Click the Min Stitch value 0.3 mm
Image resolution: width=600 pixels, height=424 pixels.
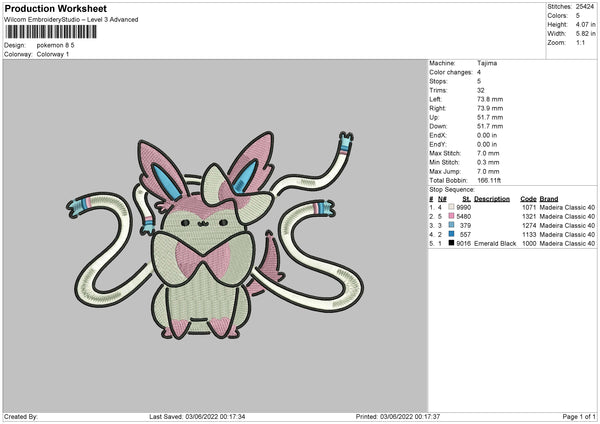[x=488, y=163]
